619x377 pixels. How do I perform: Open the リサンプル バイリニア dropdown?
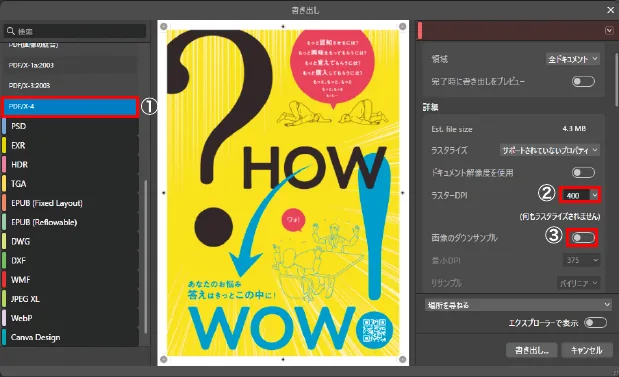coord(579,283)
